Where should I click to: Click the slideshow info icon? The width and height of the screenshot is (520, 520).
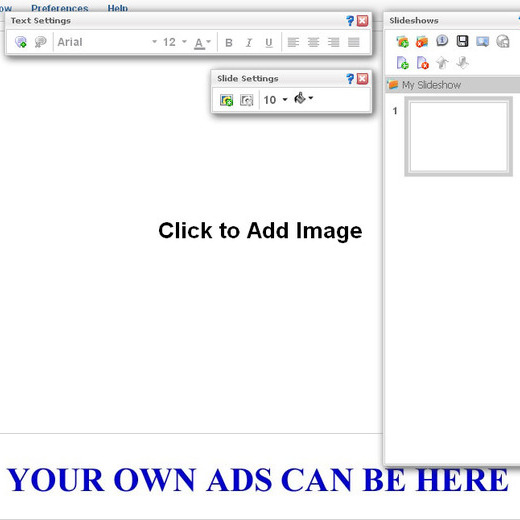click(442, 41)
